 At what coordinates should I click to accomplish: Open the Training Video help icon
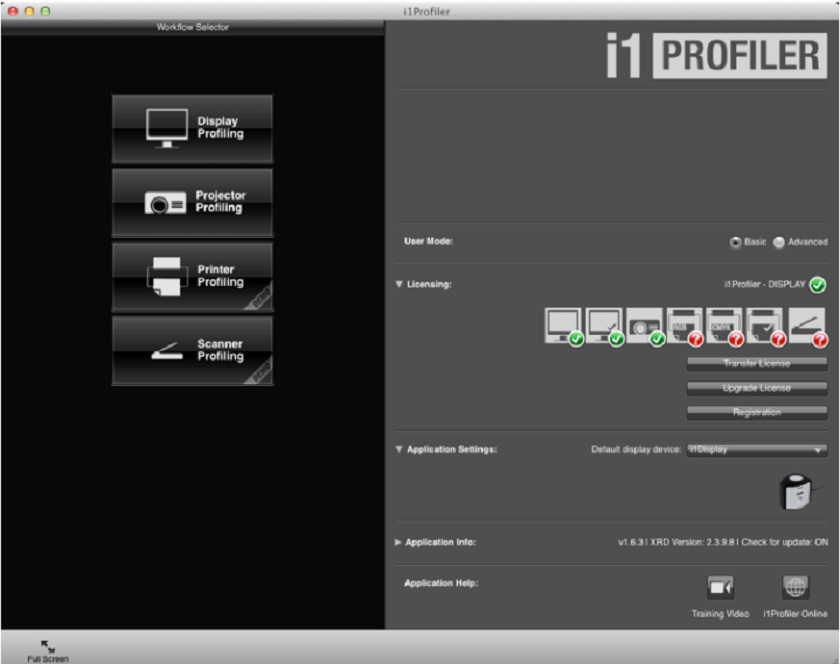tap(720, 588)
